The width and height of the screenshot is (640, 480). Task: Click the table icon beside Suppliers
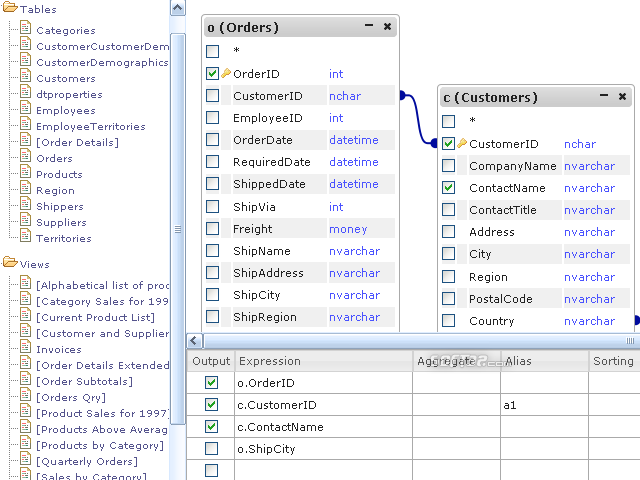[x=25, y=220]
